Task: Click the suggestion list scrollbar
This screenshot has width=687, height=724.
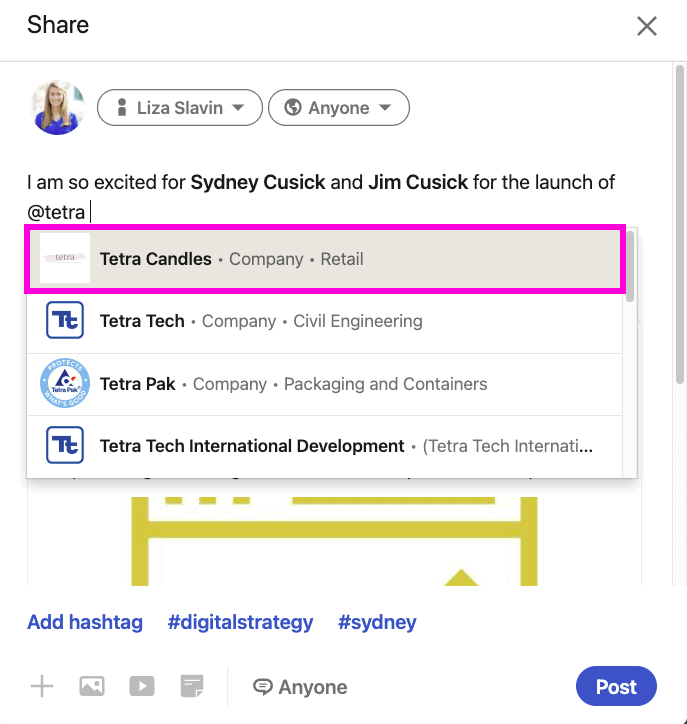Action: tap(630, 266)
